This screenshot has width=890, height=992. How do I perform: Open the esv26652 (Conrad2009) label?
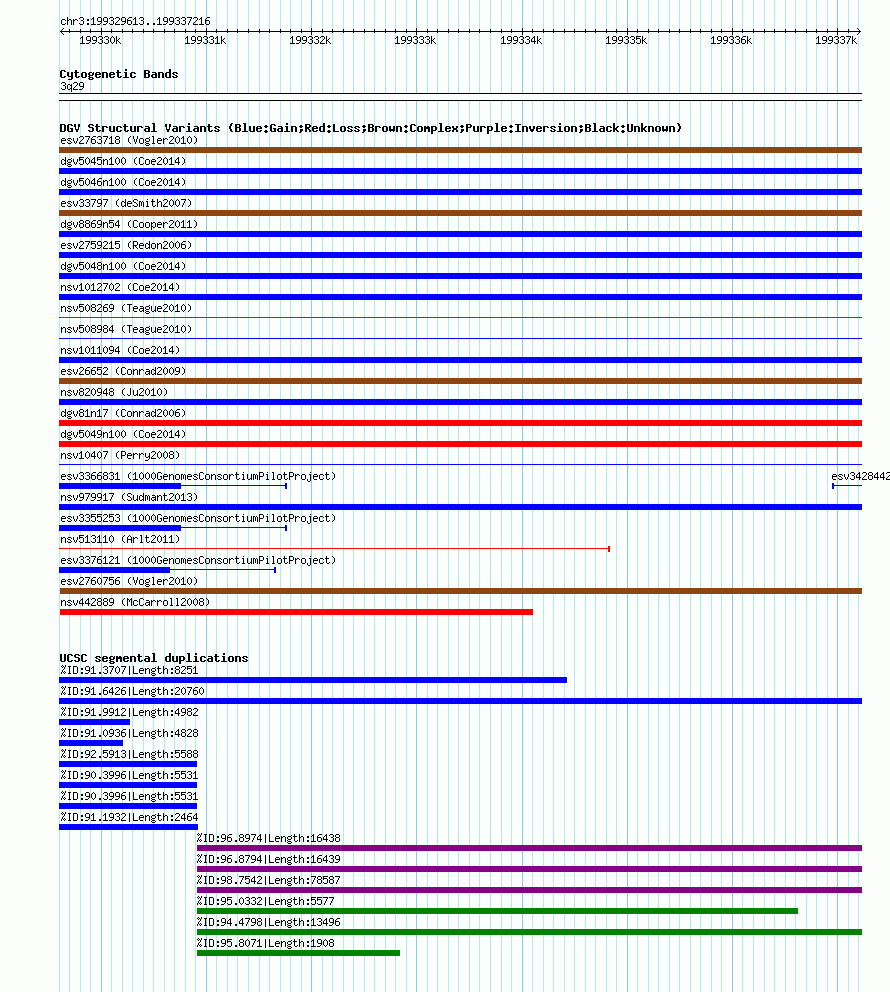coord(123,371)
